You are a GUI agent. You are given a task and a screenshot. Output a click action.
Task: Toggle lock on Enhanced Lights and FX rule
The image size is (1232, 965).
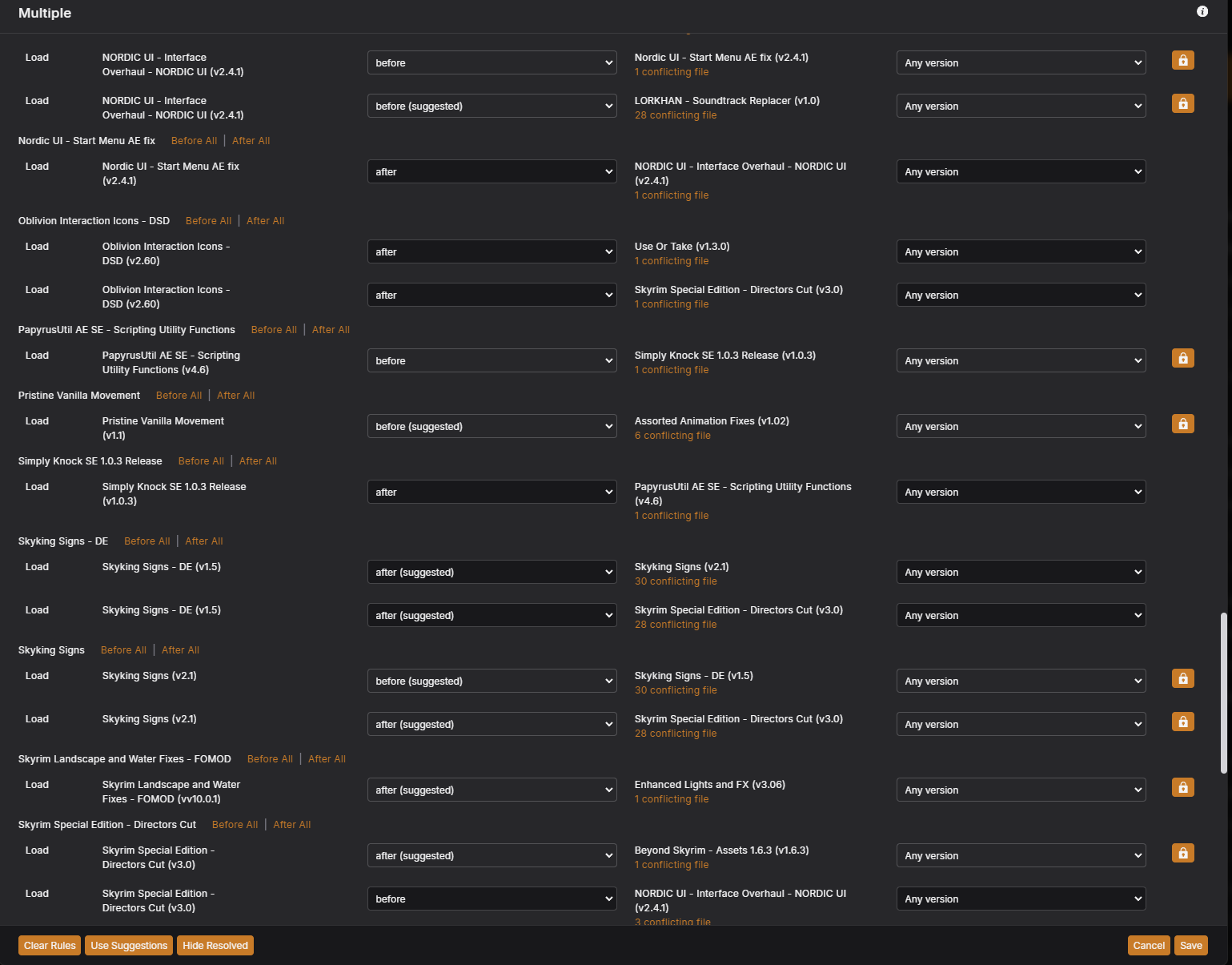pyautogui.click(x=1182, y=788)
